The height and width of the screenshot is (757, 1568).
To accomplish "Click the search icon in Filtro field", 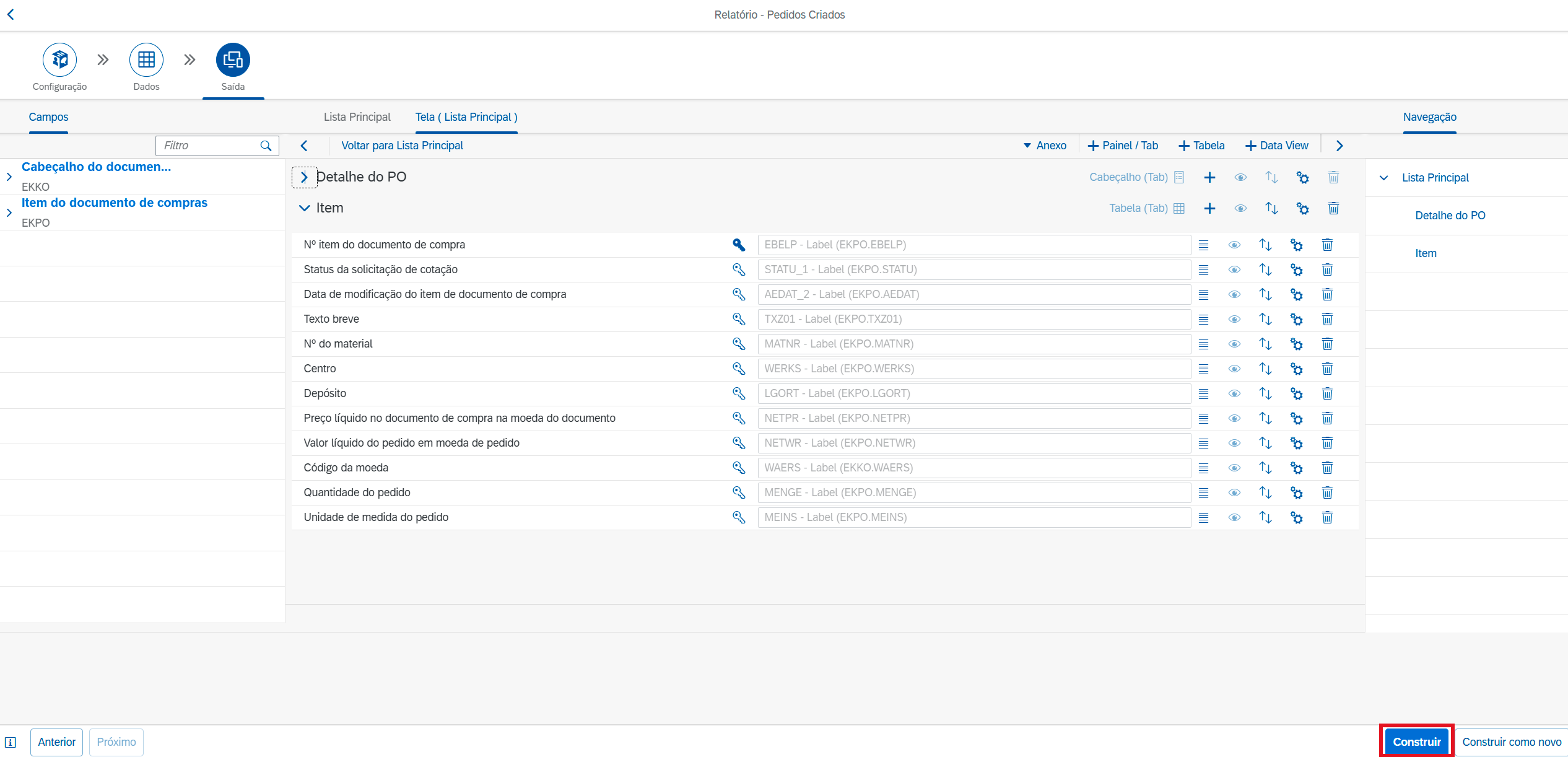I will pos(266,146).
